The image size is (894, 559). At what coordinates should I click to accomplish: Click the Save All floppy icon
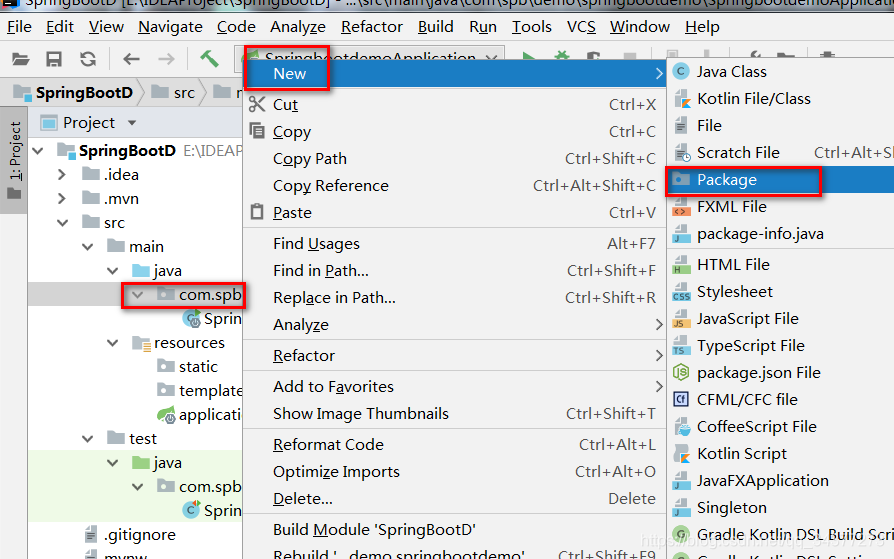pos(54,59)
